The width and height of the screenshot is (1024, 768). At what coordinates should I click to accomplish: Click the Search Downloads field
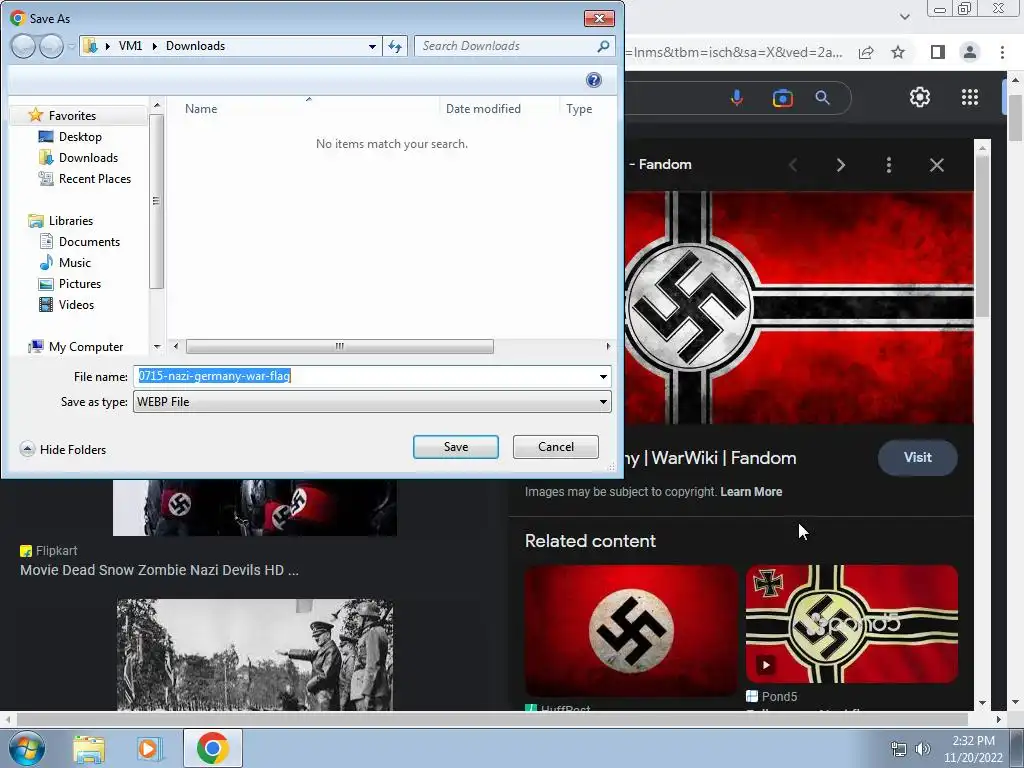pos(506,46)
